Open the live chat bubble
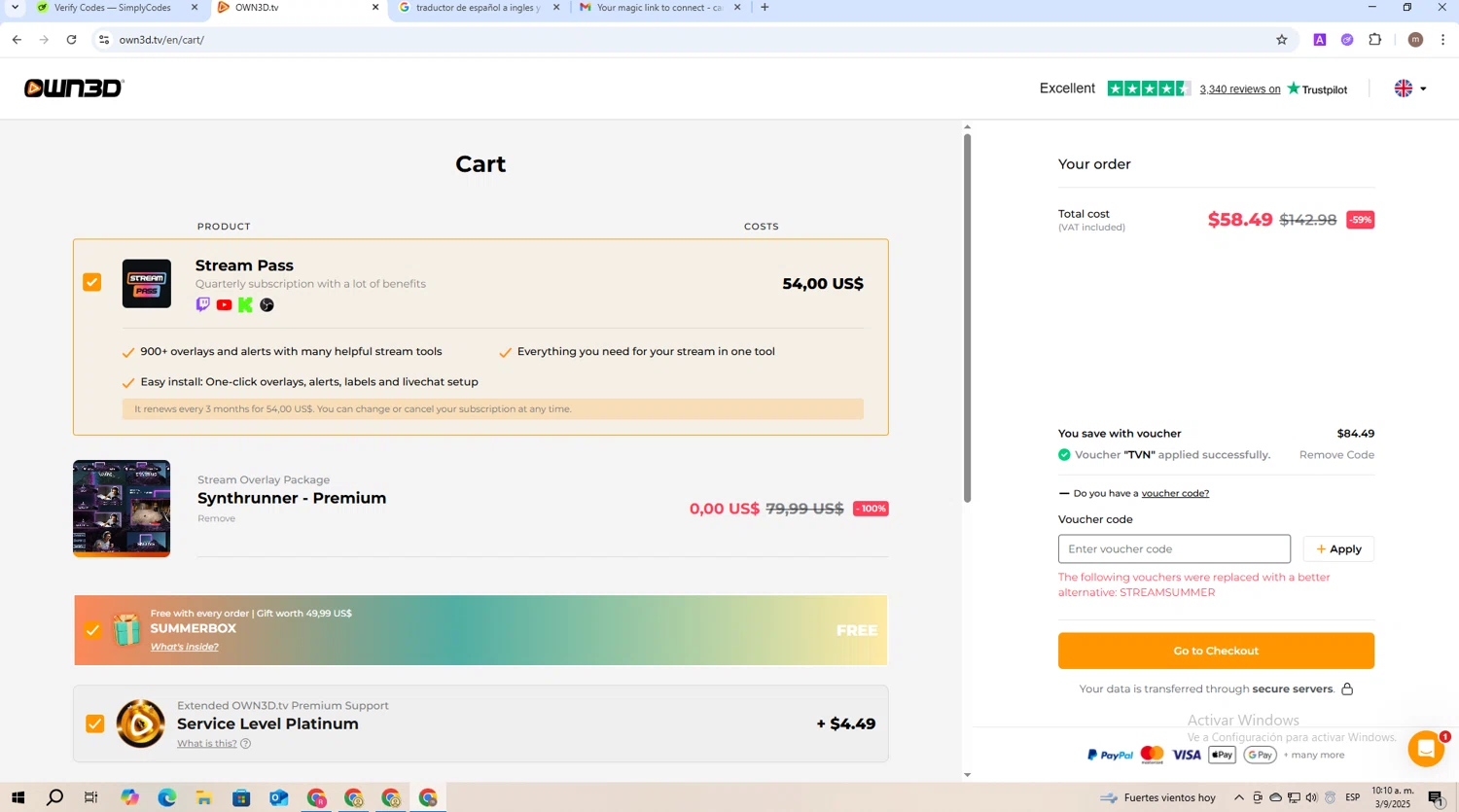This screenshot has width=1459, height=812. coord(1426,749)
